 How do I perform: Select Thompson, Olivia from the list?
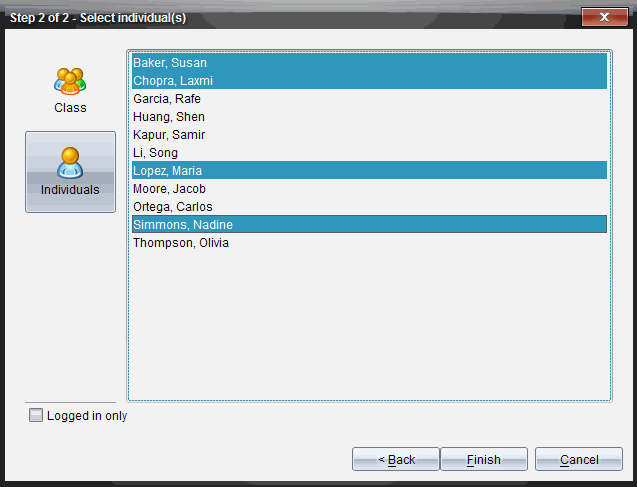point(181,243)
